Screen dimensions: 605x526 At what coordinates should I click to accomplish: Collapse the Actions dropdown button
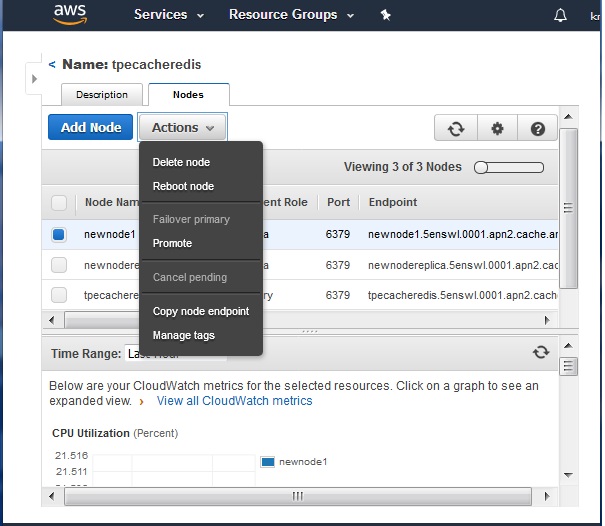point(182,128)
